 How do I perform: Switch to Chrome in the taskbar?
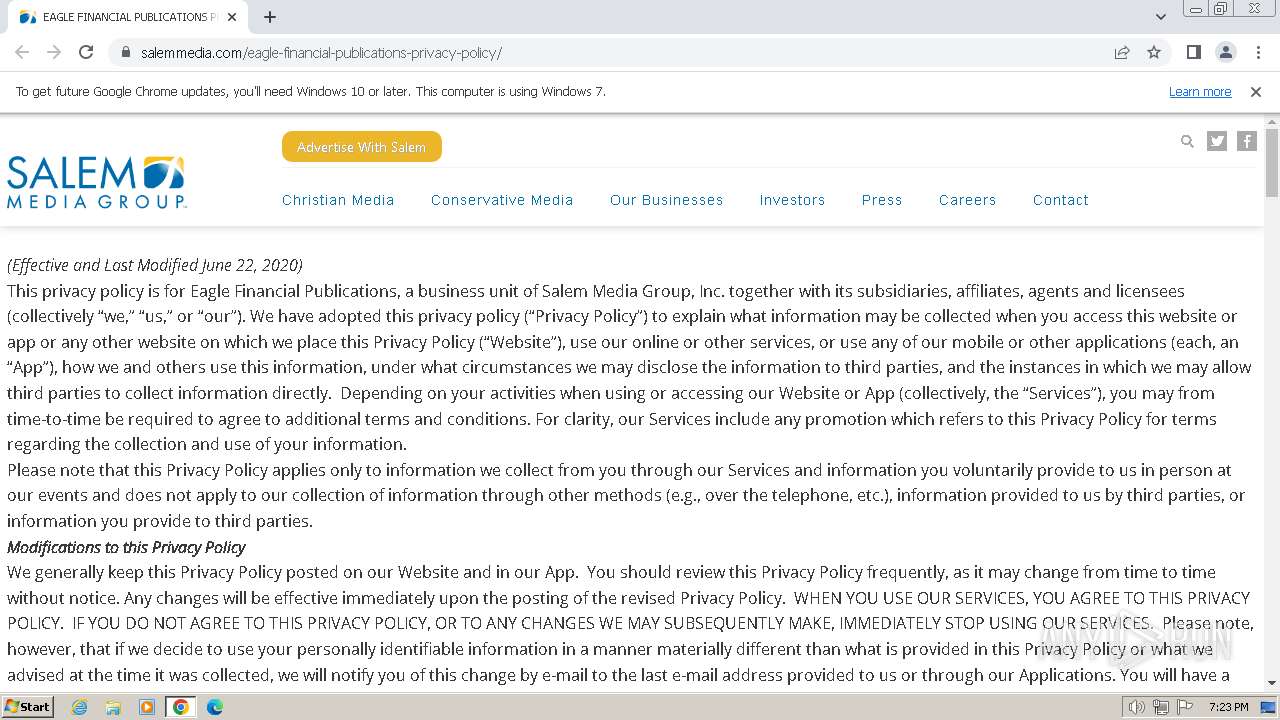point(181,707)
